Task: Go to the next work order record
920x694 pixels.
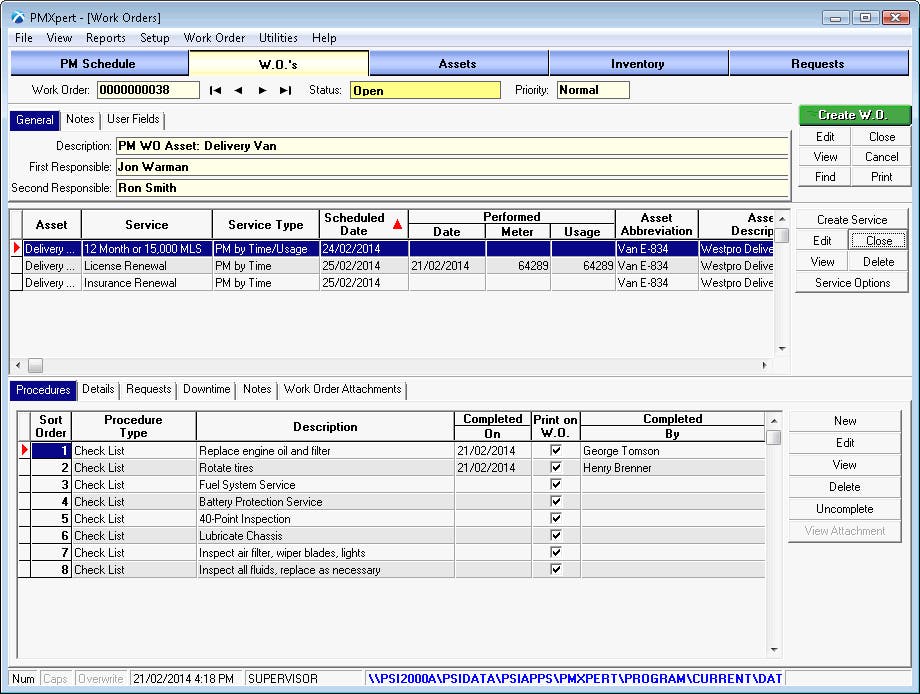Action: click(262, 90)
